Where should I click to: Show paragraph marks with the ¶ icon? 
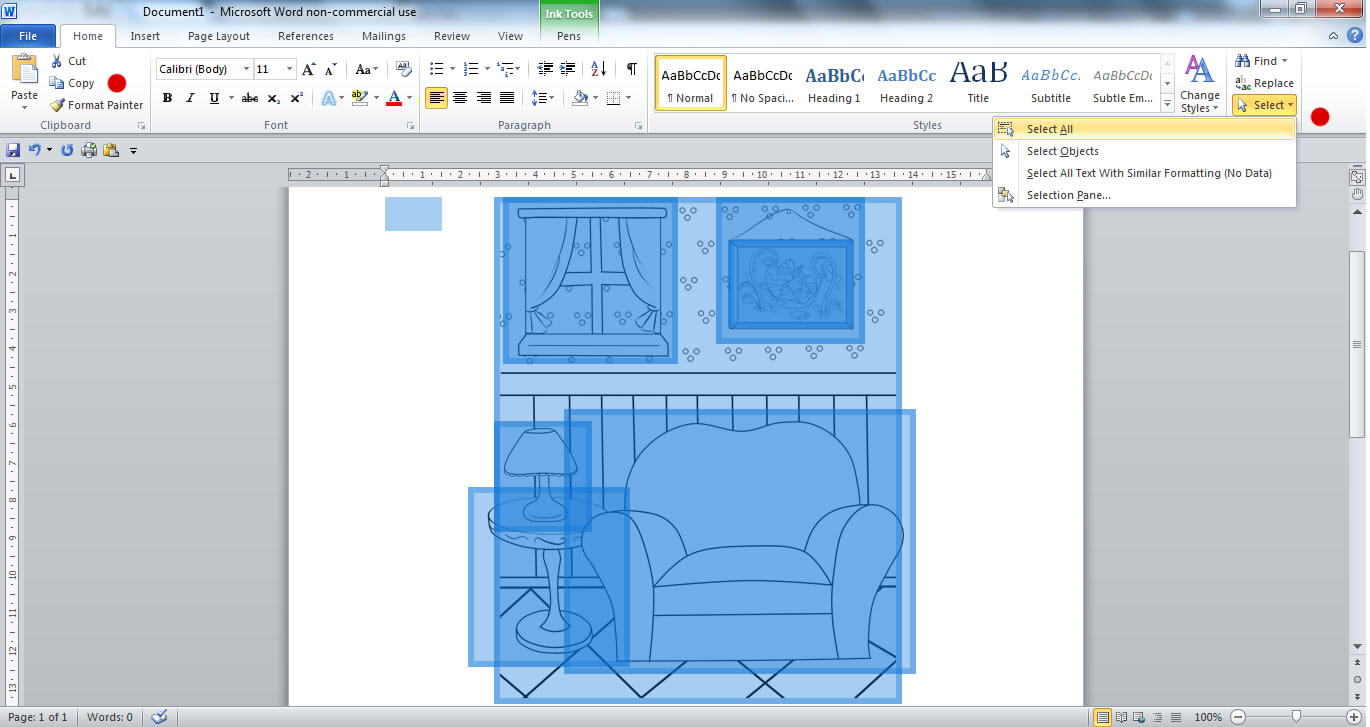tap(630, 70)
